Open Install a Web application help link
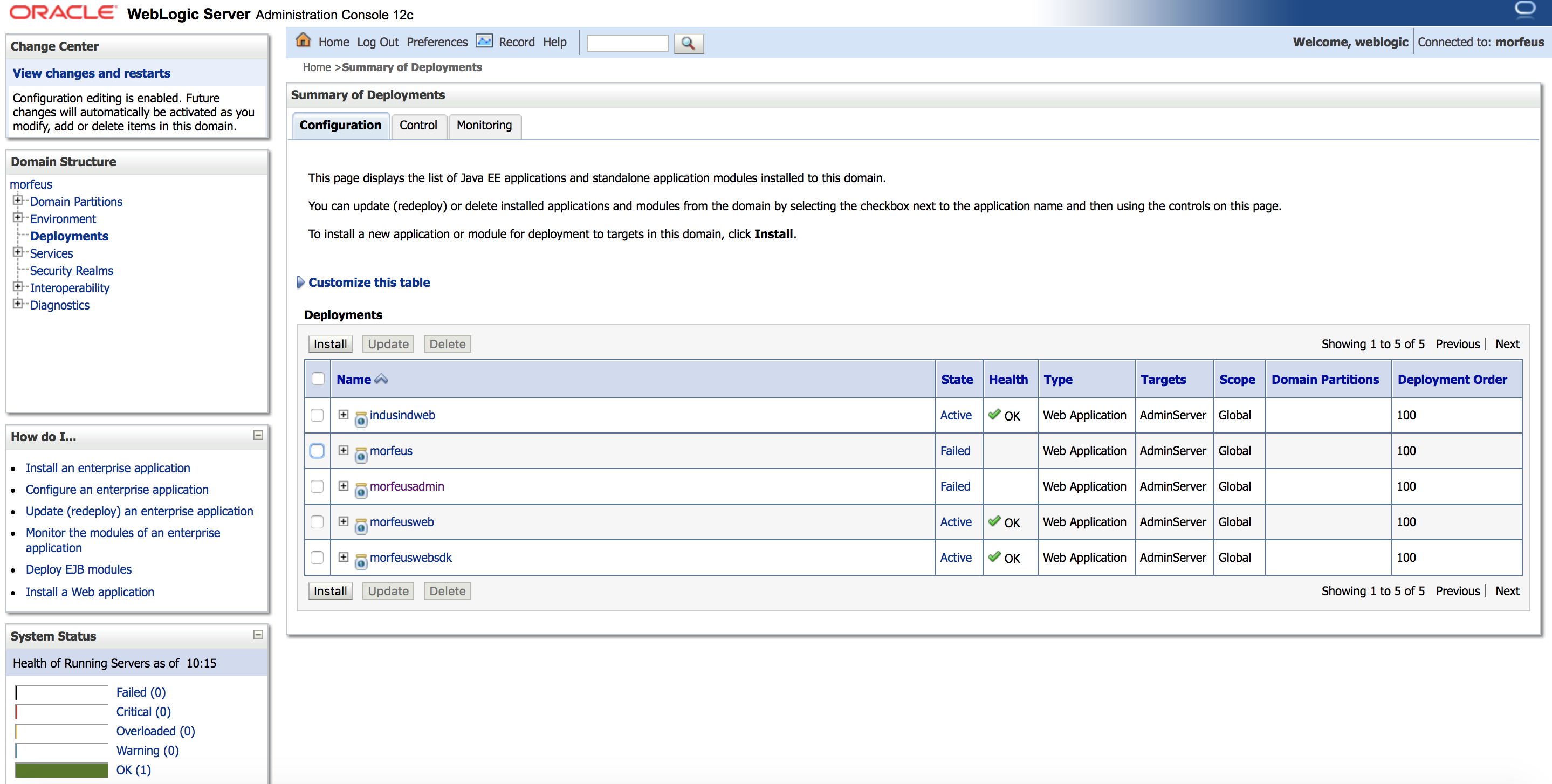1552x784 pixels. click(90, 593)
